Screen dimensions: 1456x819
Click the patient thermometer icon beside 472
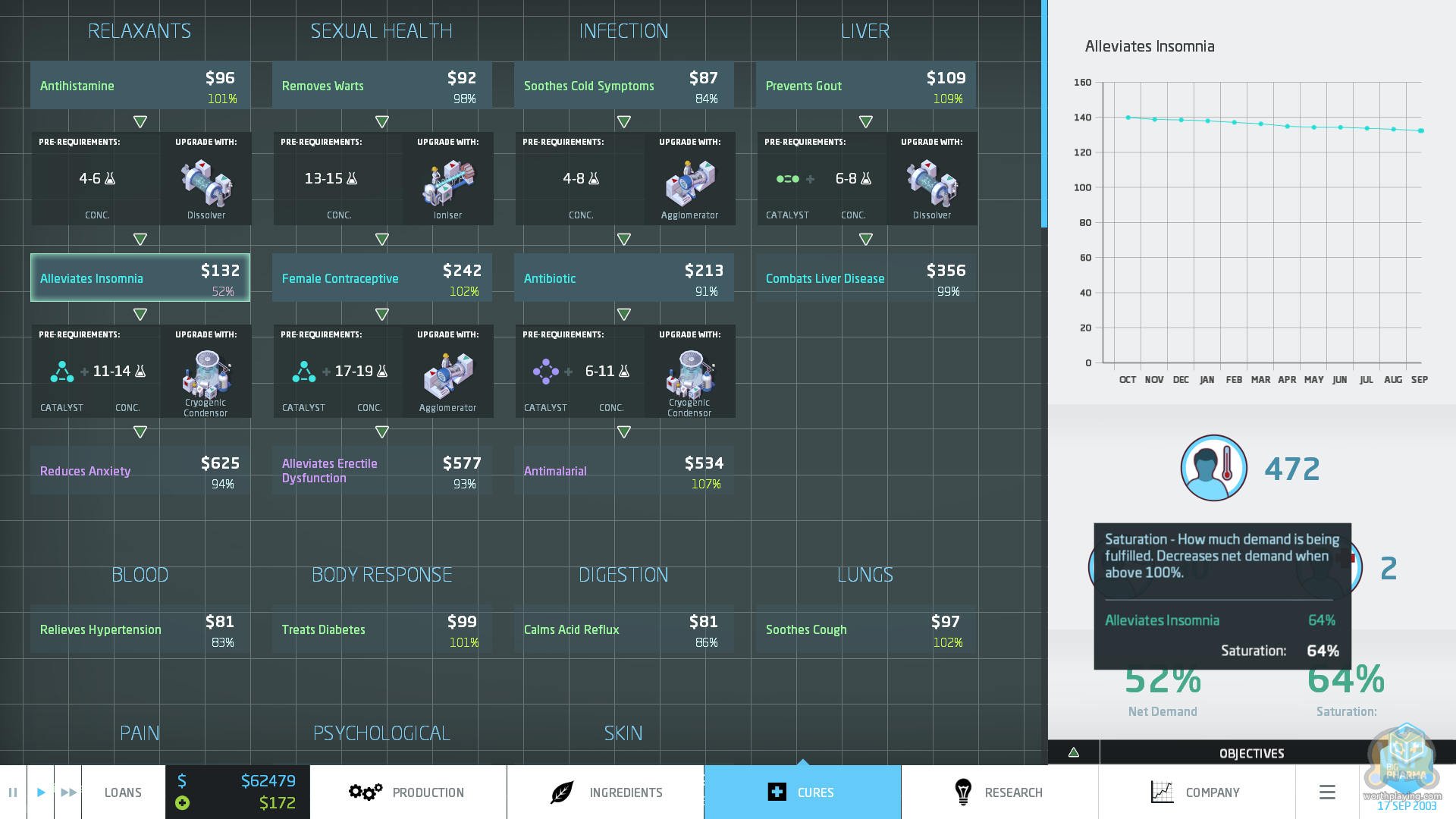click(1213, 468)
